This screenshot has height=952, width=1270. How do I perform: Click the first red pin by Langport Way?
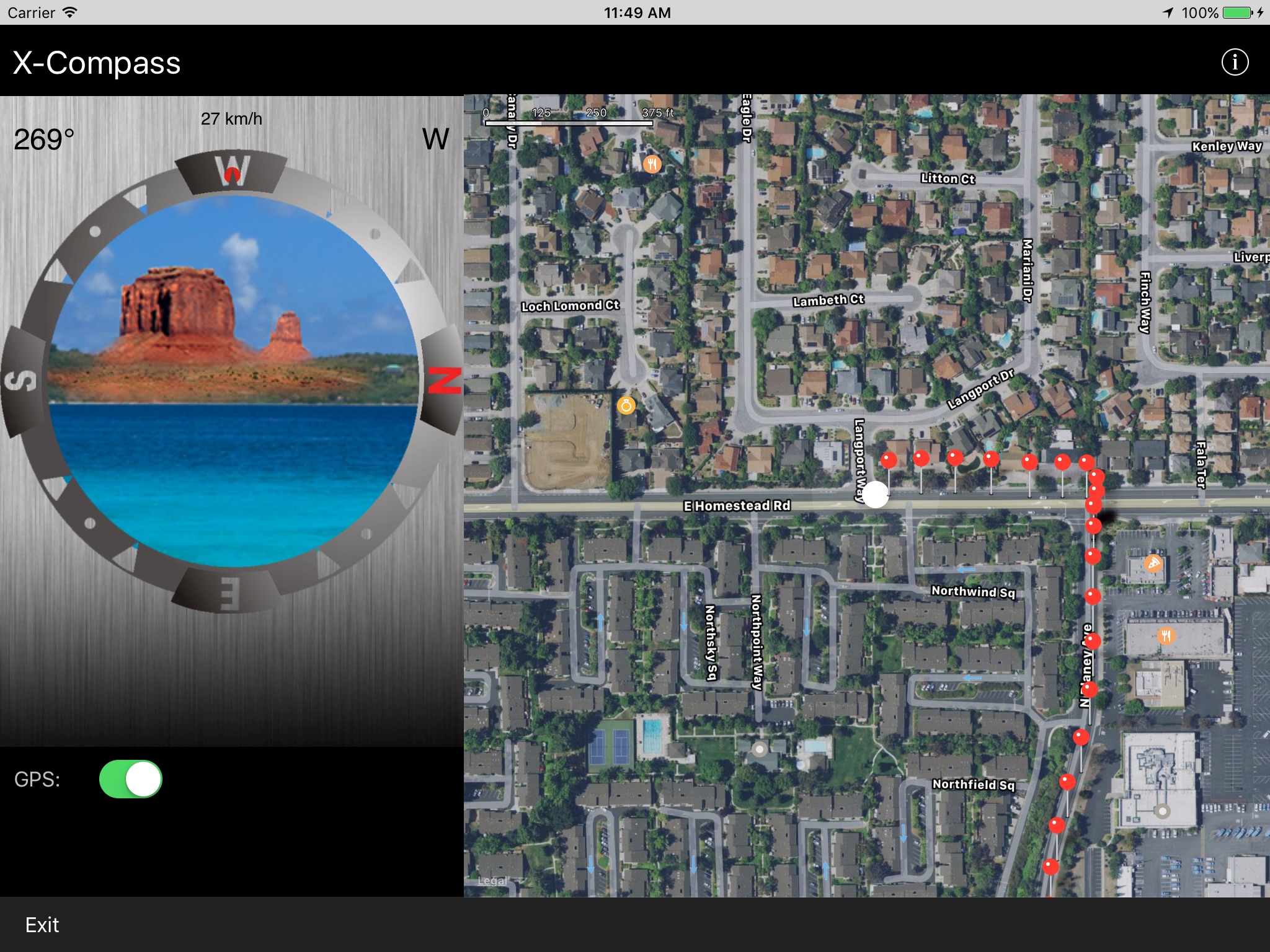pos(889,461)
